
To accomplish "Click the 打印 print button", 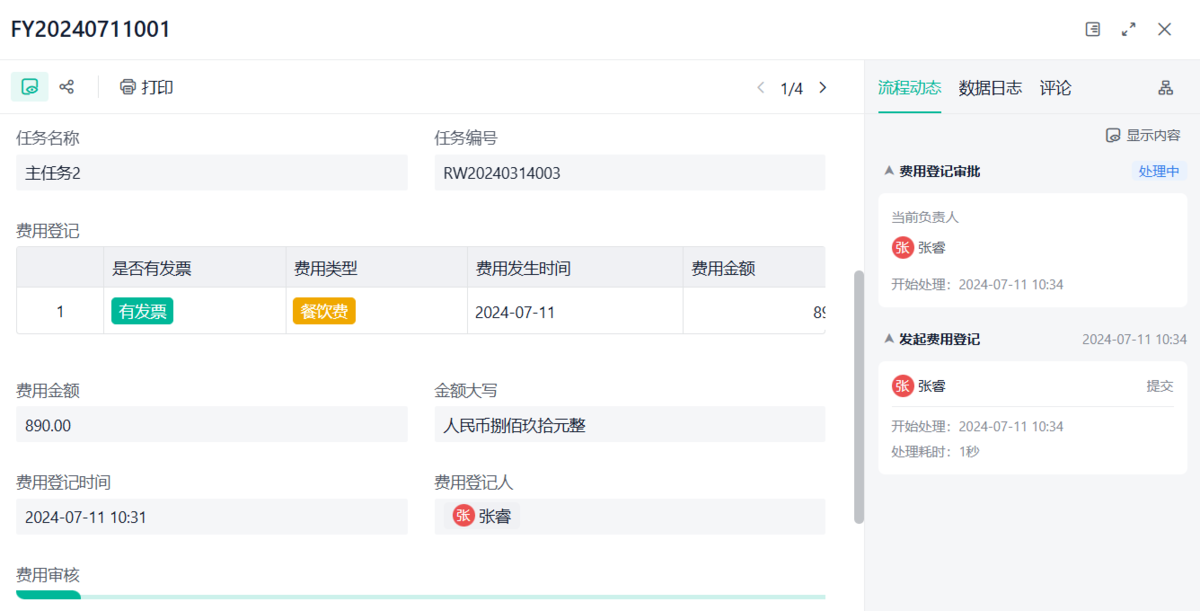I will [146, 87].
